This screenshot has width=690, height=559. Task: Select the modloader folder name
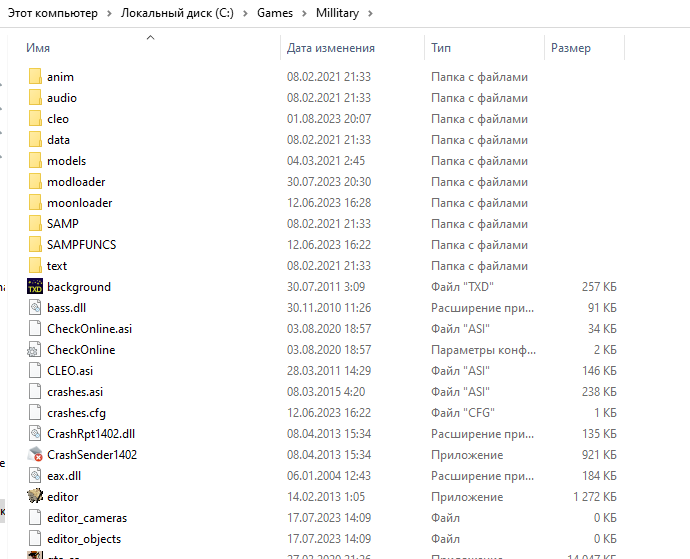pyautogui.click(x=76, y=182)
